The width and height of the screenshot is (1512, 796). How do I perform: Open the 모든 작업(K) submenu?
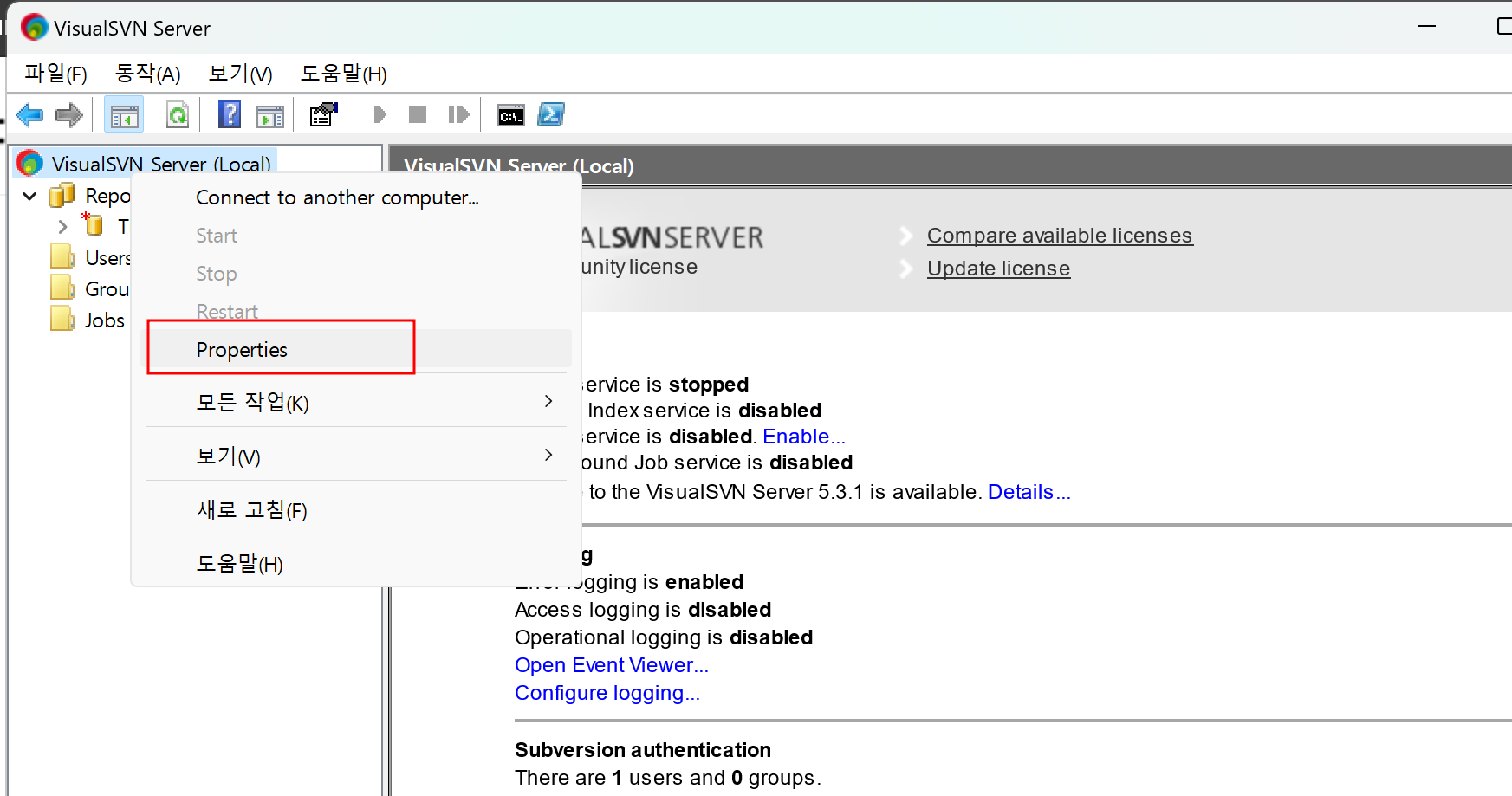357,402
